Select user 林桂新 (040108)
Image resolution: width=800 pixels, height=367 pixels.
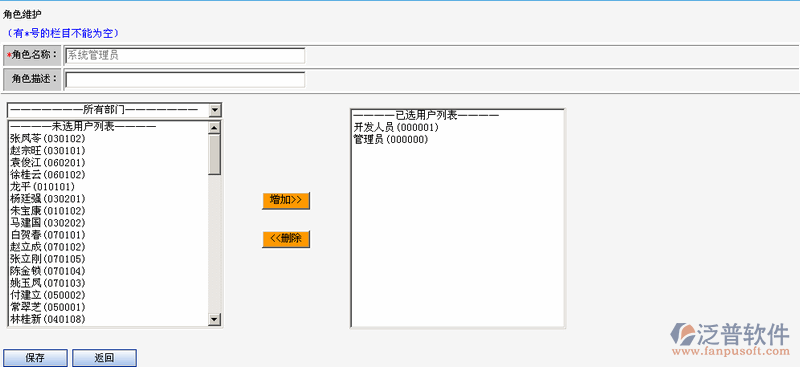[47, 319]
